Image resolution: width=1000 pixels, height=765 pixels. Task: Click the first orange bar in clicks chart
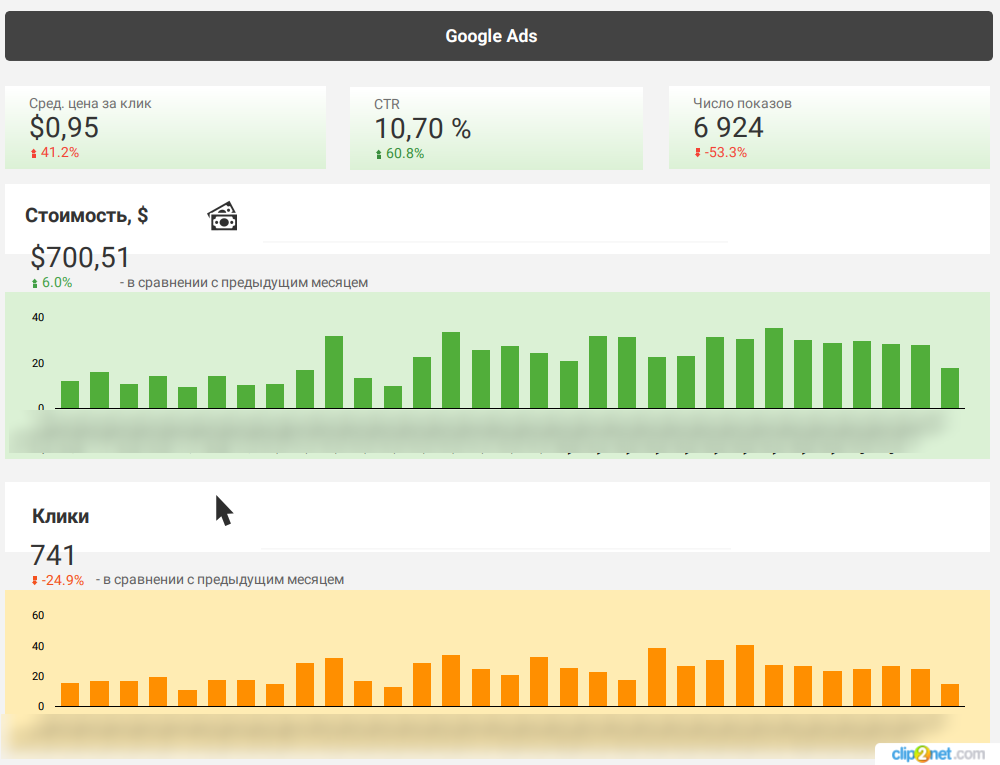(x=70, y=694)
